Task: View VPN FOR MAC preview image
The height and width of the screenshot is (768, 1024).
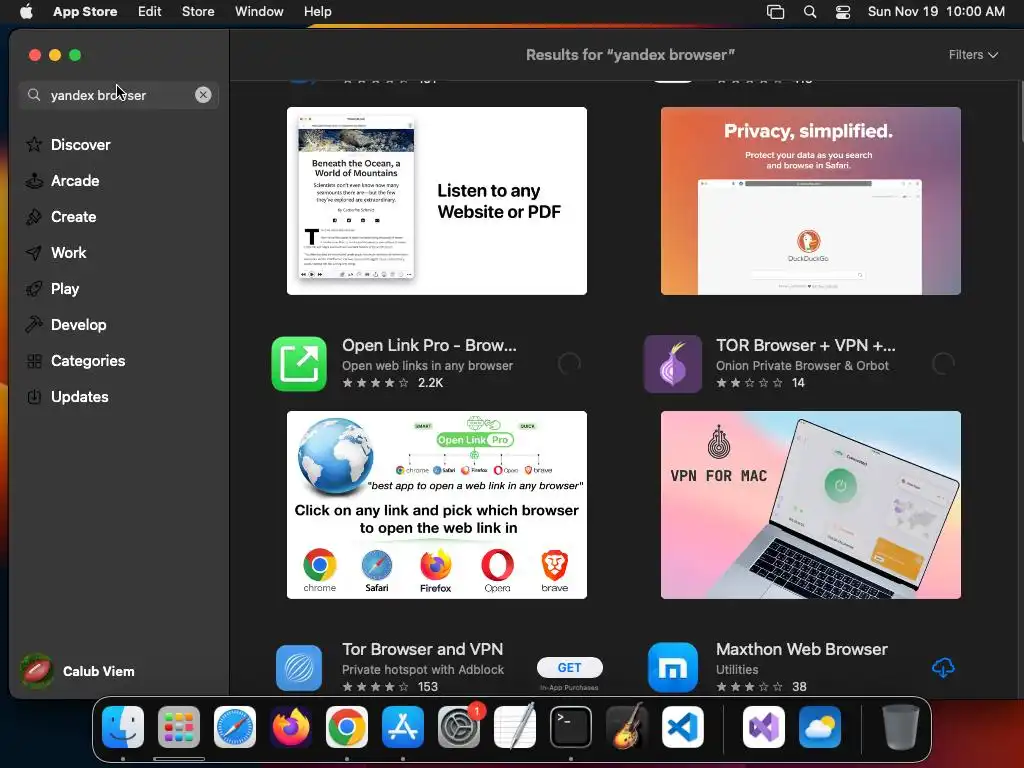Action: (810, 505)
